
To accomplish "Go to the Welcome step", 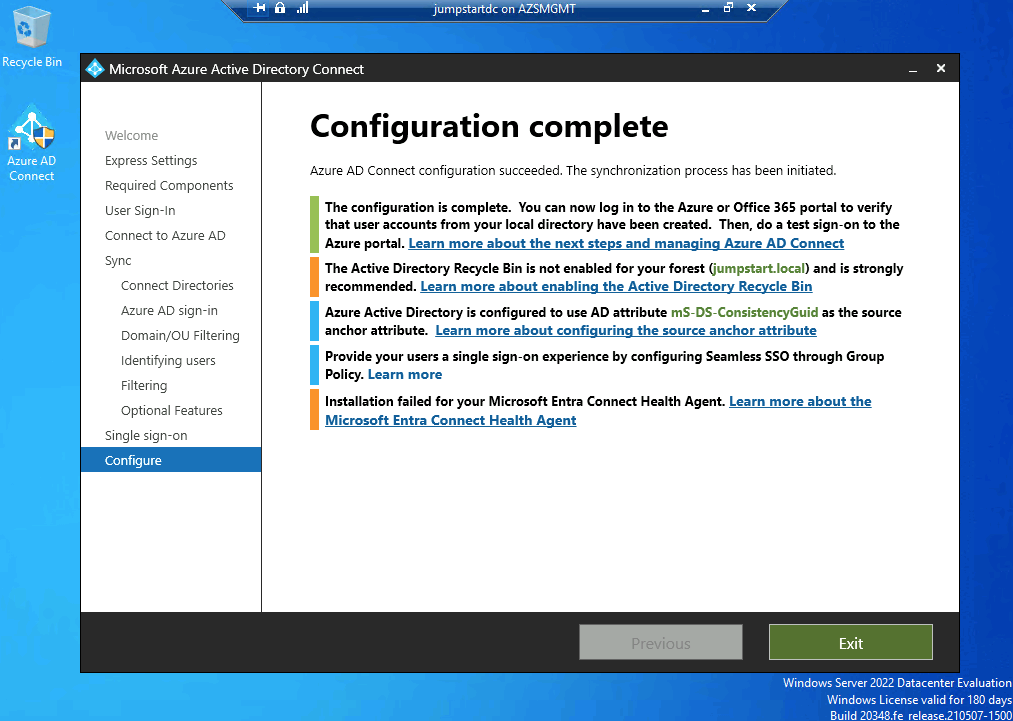I will click(x=132, y=136).
